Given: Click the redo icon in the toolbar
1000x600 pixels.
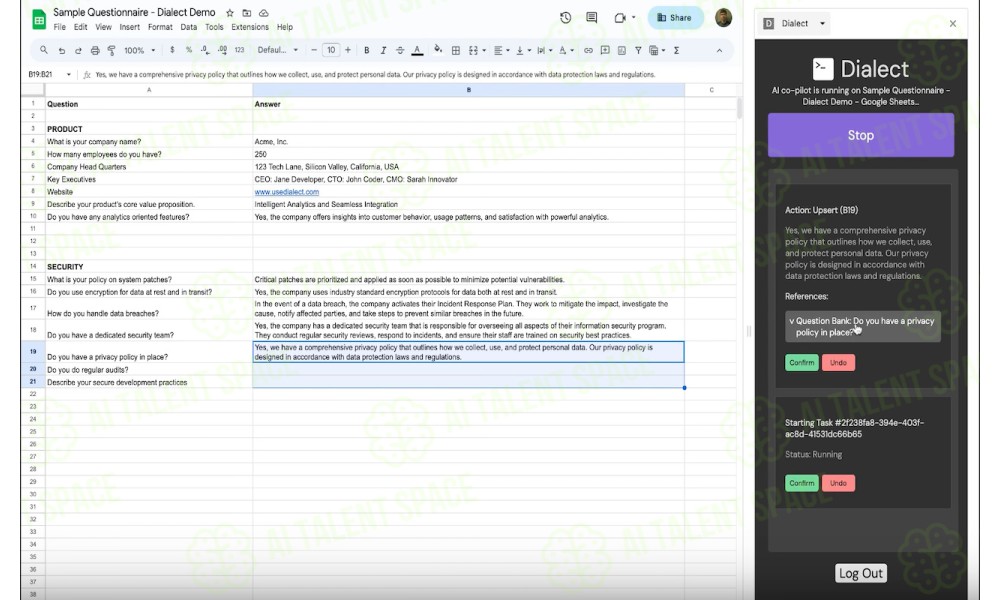Looking at the screenshot, I should point(78,50).
